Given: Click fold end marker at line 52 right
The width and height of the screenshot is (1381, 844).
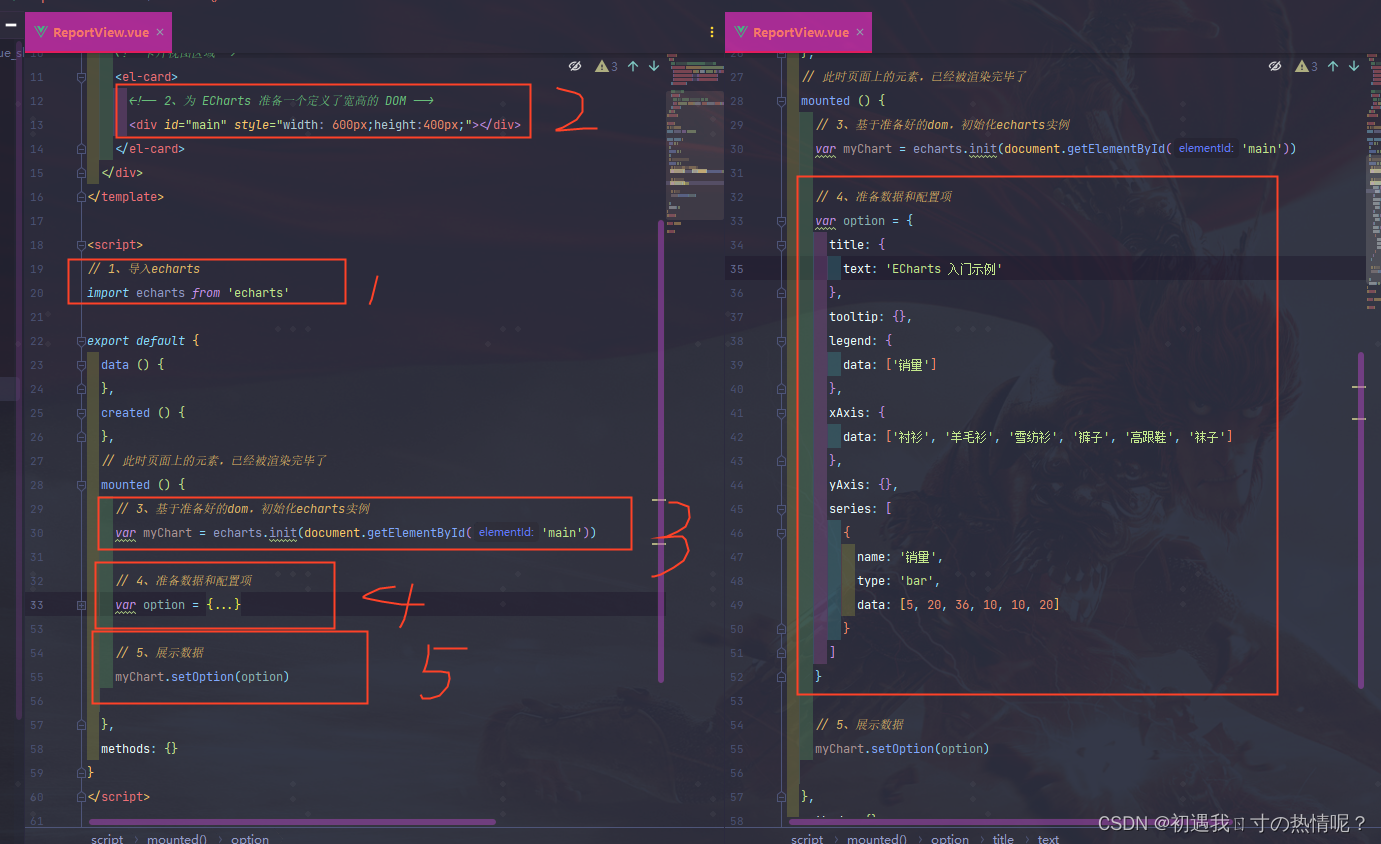Looking at the screenshot, I should coord(781,677).
